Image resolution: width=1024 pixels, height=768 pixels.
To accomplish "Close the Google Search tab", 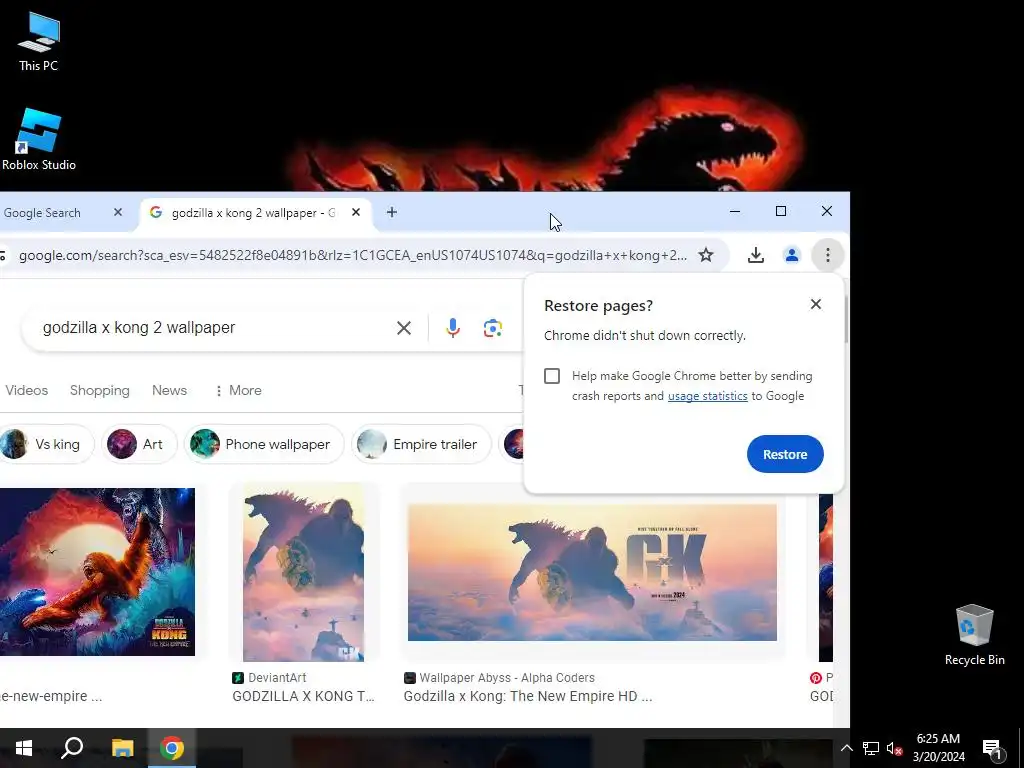I will [x=118, y=212].
